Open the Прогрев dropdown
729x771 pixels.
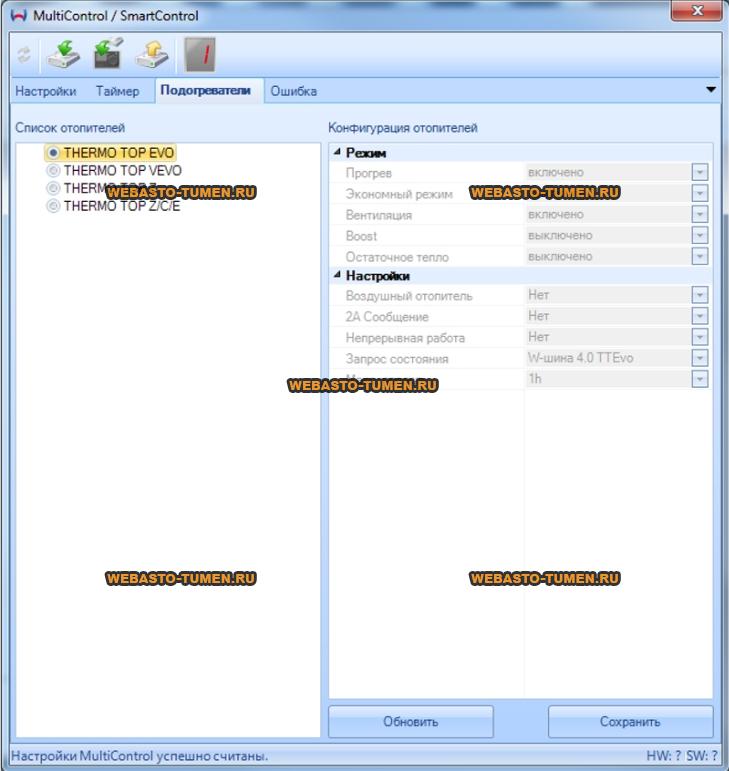tap(700, 172)
